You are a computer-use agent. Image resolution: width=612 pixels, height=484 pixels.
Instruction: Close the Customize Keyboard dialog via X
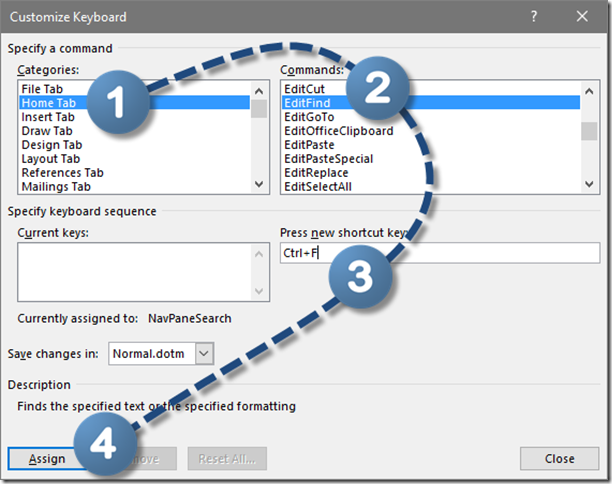pyautogui.click(x=583, y=17)
